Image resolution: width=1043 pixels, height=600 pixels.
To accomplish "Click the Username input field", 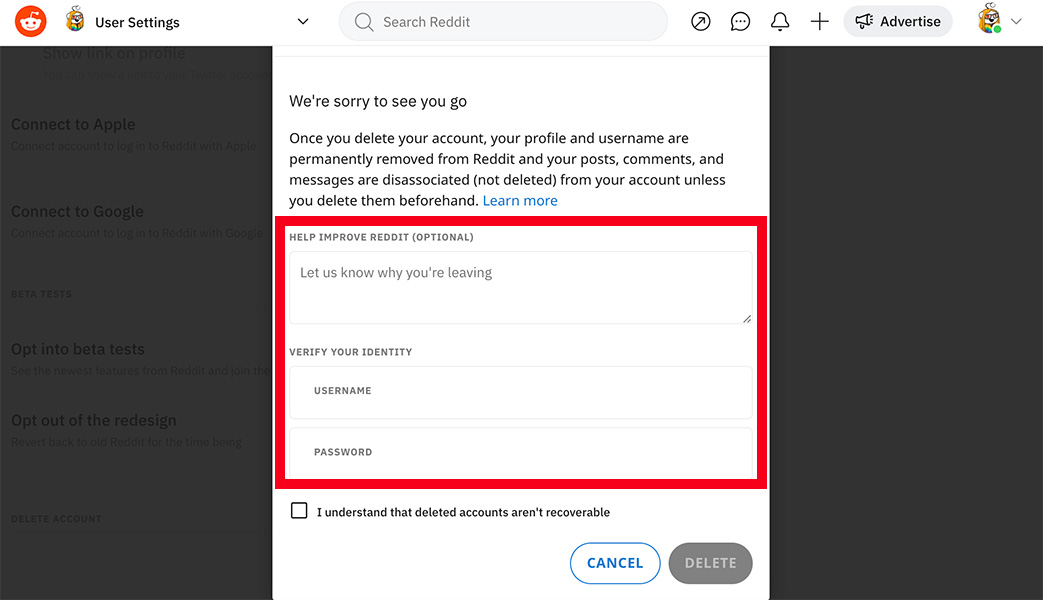I will pyautogui.click(x=520, y=392).
